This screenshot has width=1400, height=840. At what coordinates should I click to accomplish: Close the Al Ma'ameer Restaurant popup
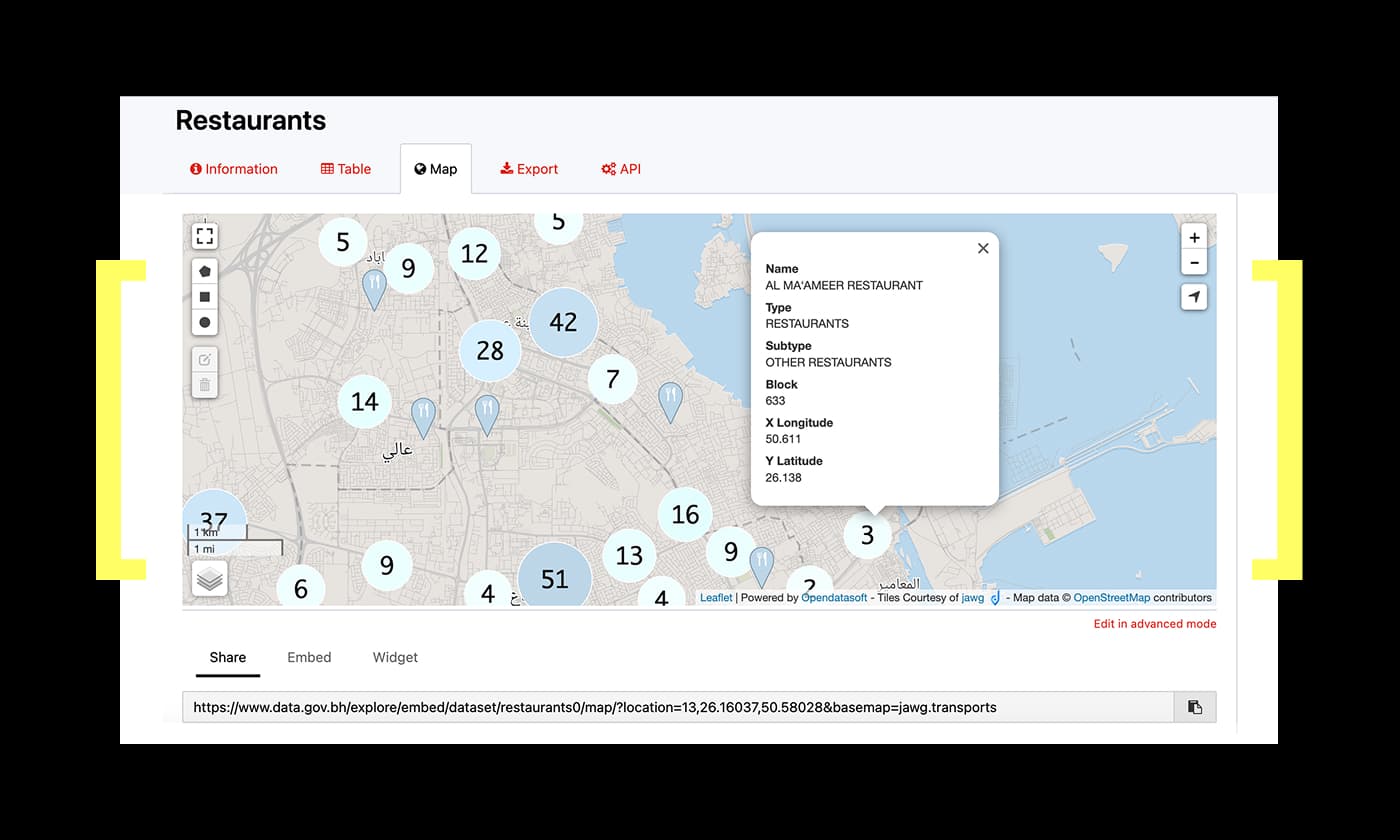[983, 249]
